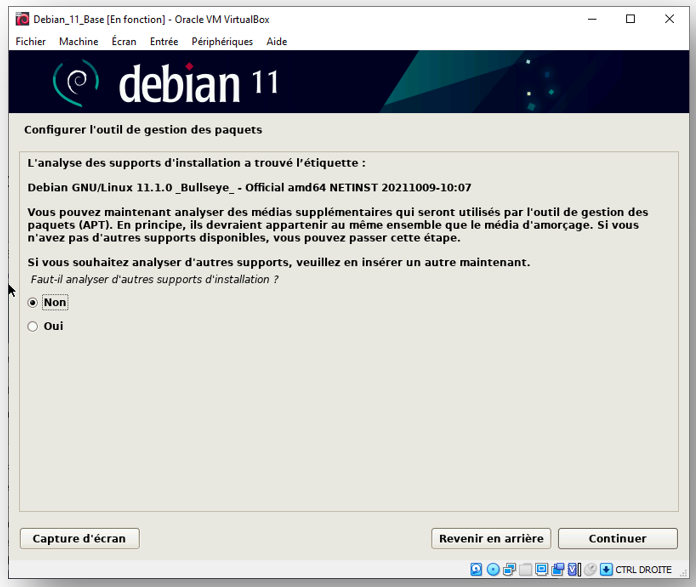Click the network adapters status icon
This screenshot has width=696, height=587.
tap(509, 569)
